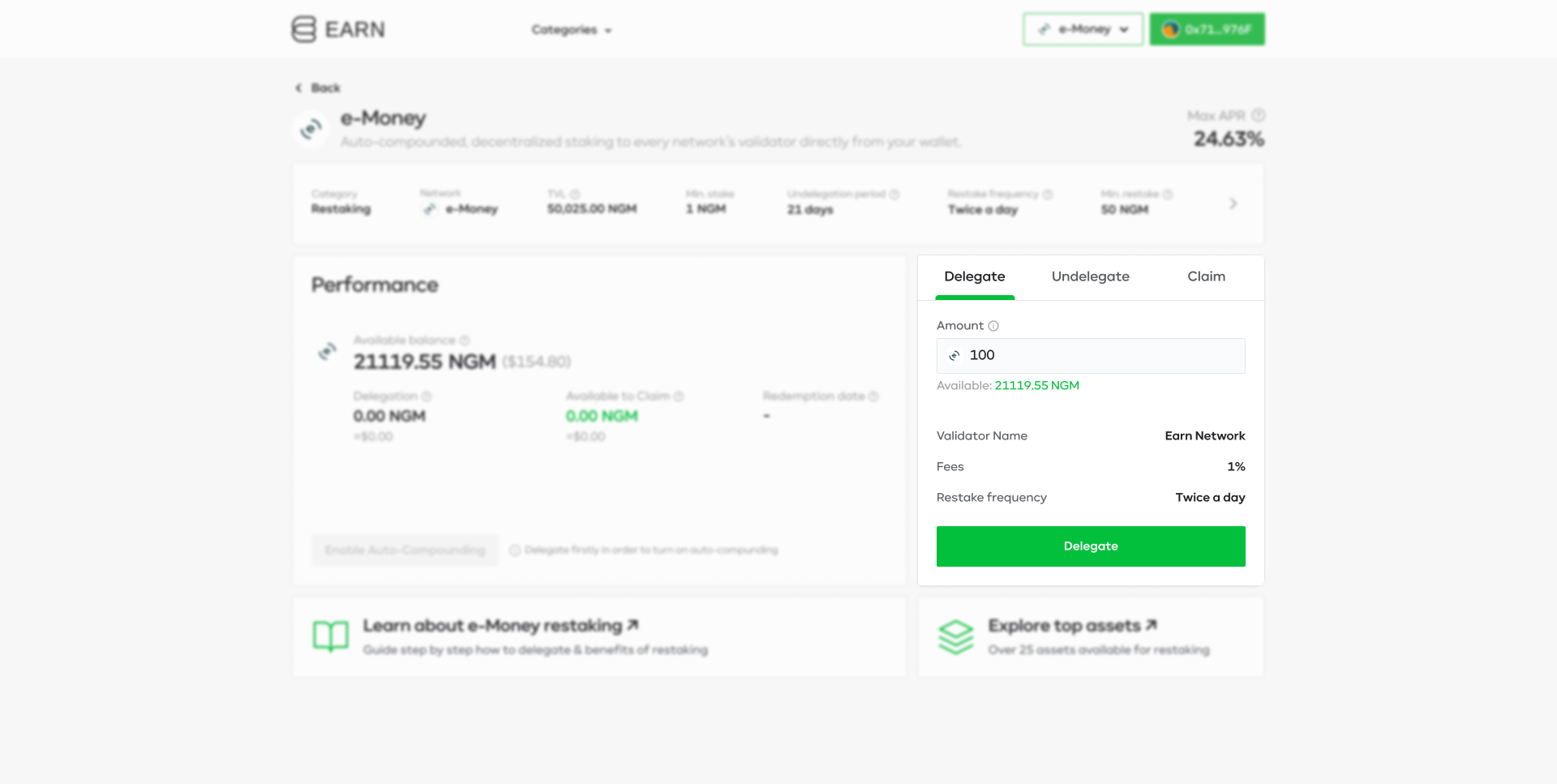This screenshot has height=784, width=1557.
Task: Open Explore top assets link
Action: click(1072, 625)
